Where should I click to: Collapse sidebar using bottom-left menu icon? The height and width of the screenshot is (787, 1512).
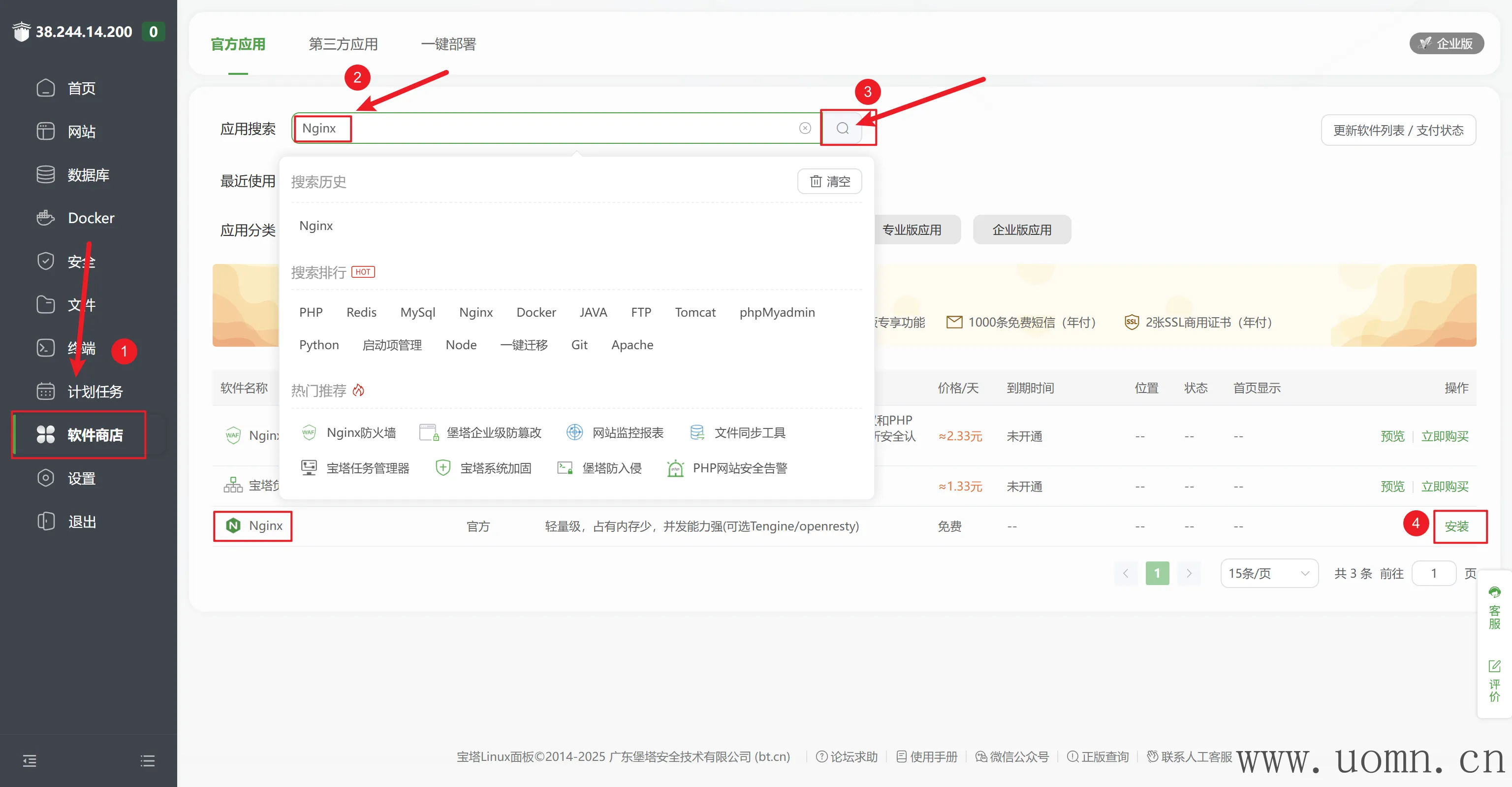30,760
